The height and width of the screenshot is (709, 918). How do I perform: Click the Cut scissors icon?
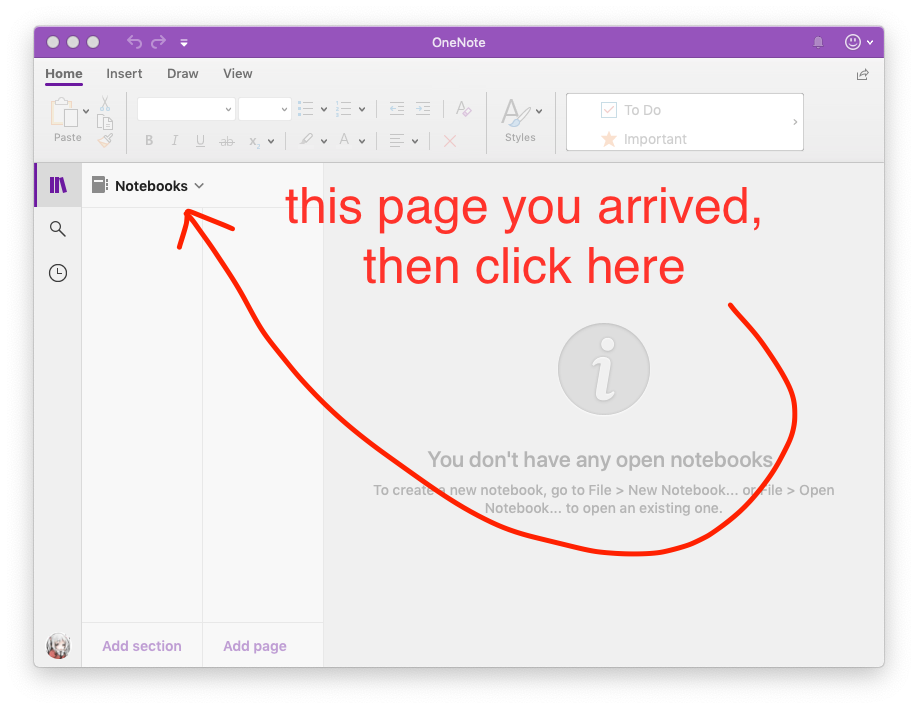(105, 104)
